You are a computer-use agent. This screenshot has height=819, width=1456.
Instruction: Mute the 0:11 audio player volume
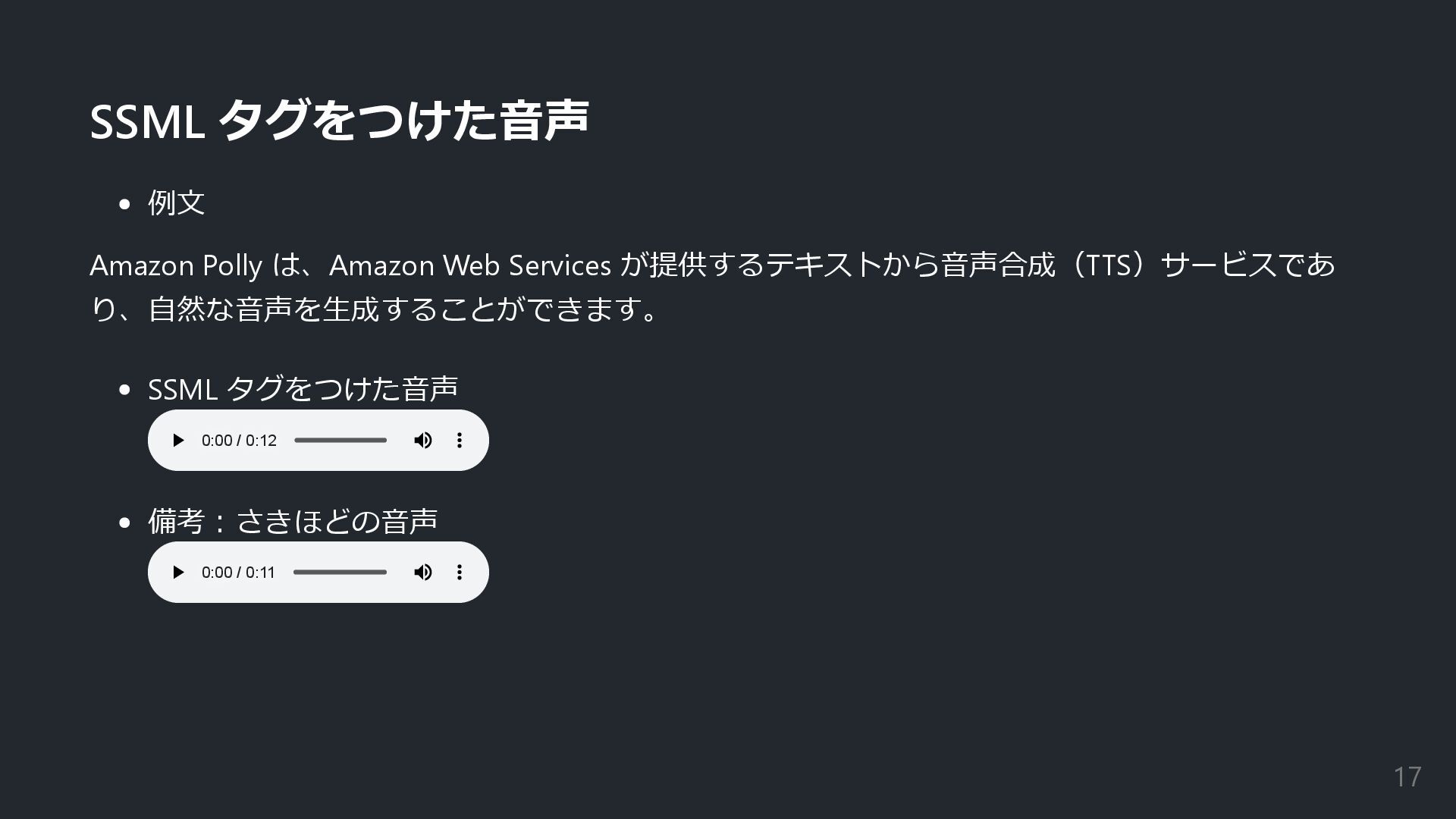click(x=423, y=573)
